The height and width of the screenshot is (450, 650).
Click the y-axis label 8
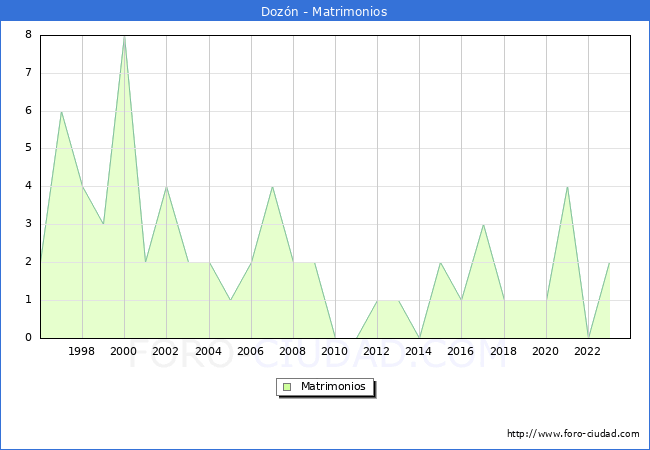[x=29, y=35]
